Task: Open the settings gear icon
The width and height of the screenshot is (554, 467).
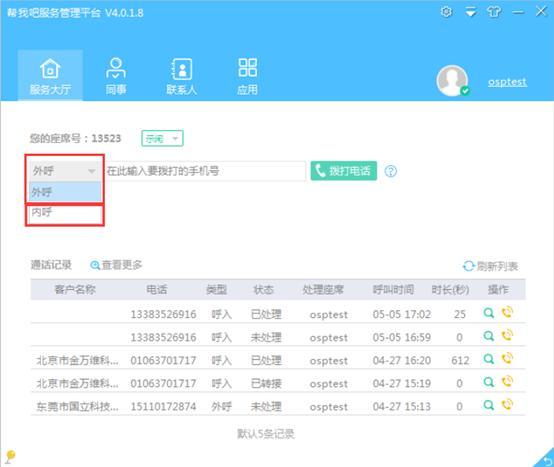Action: (x=446, y=12)
